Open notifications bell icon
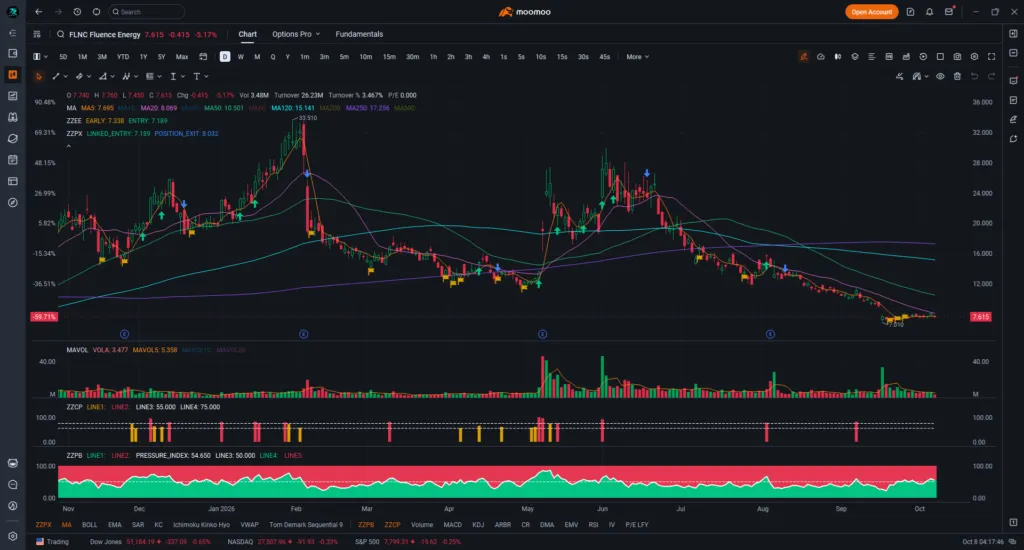Screen dimensions: 1024x550 tap(929, 12)
